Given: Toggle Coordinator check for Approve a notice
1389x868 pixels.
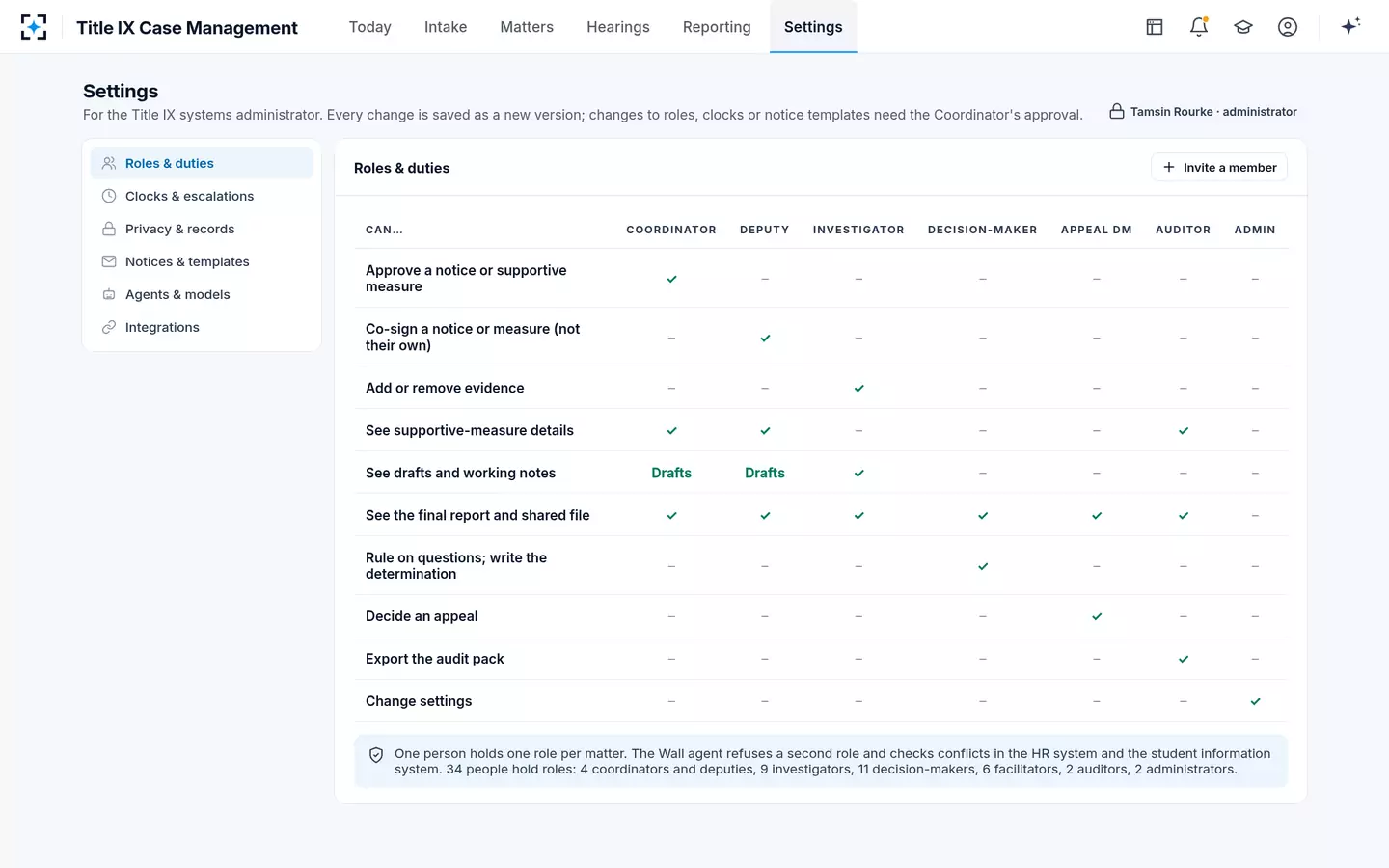Looking at the screenshot, I should (671, 279).
